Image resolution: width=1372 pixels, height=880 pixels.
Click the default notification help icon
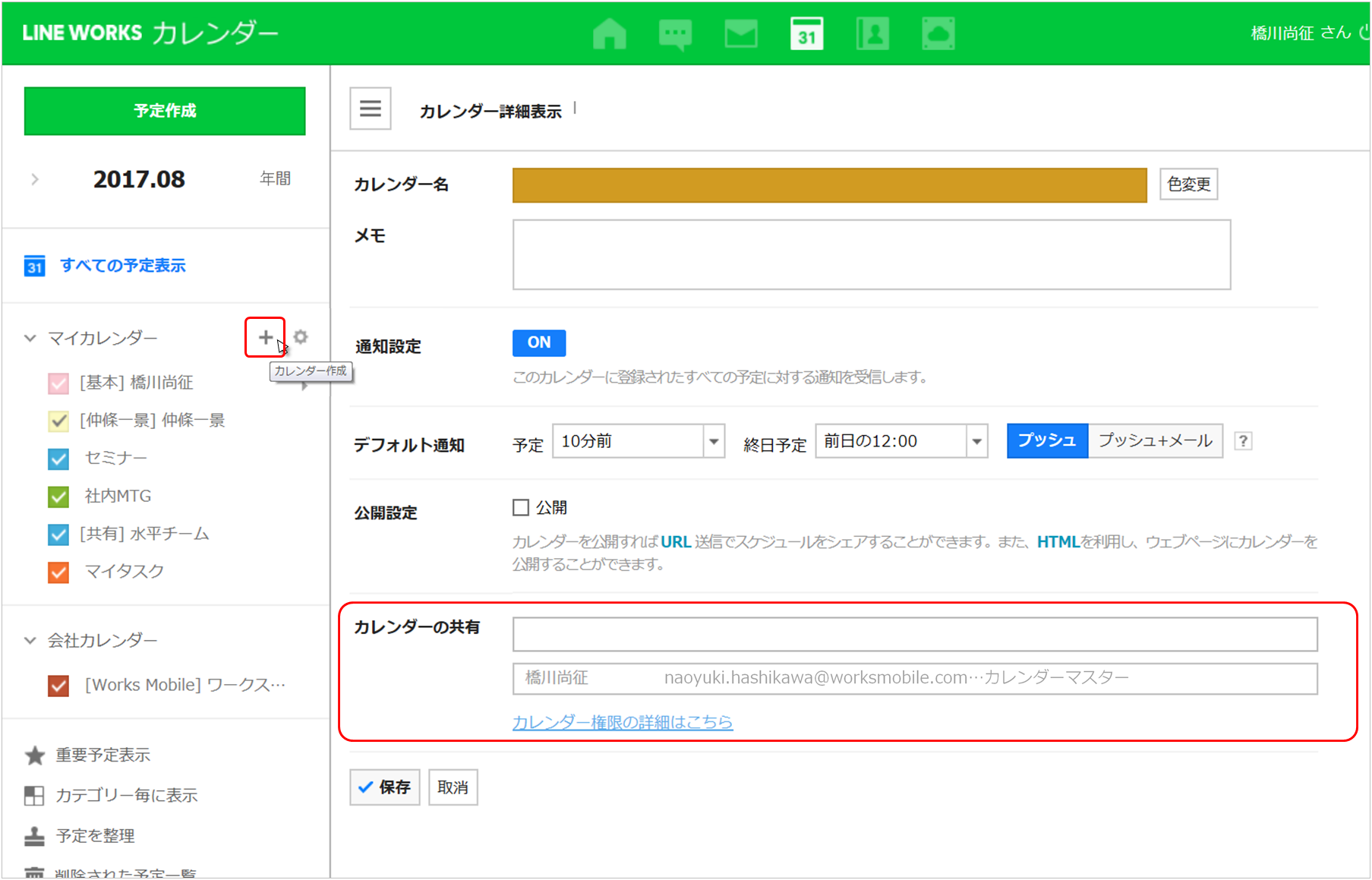coord(1243,441)
